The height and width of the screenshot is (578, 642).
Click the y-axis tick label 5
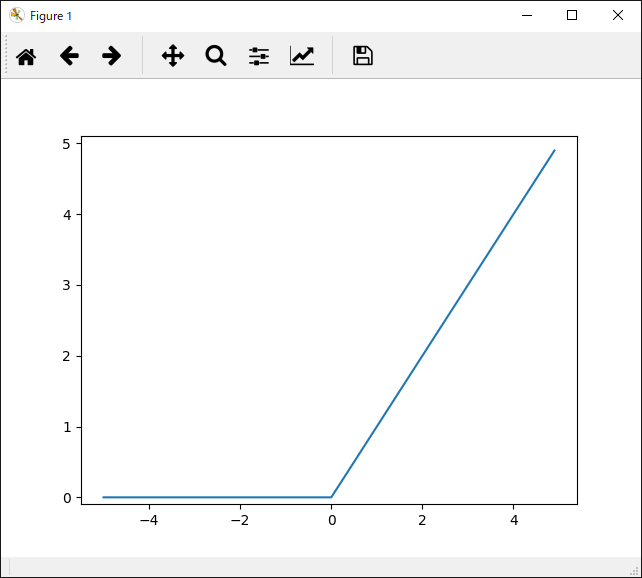click(65, 144)
